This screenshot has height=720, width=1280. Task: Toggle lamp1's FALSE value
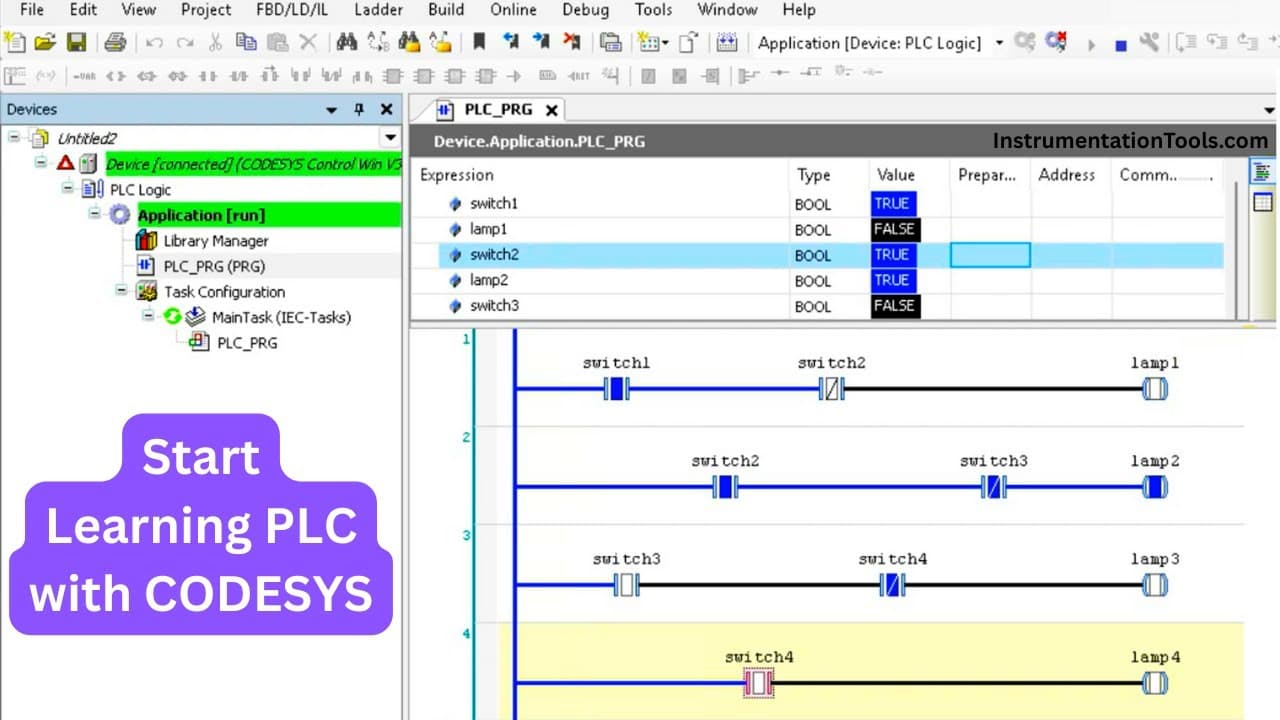click(x=893, y=229)
